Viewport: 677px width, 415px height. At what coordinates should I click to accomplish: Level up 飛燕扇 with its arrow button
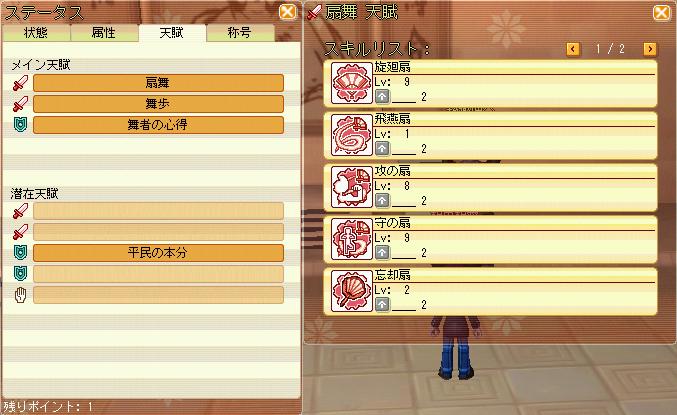click(x=382, y=149)
